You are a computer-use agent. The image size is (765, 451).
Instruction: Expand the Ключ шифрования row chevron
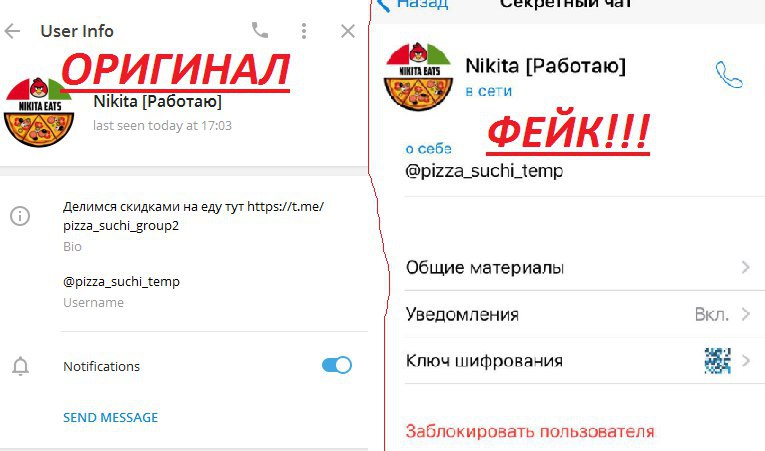(745, 361)
